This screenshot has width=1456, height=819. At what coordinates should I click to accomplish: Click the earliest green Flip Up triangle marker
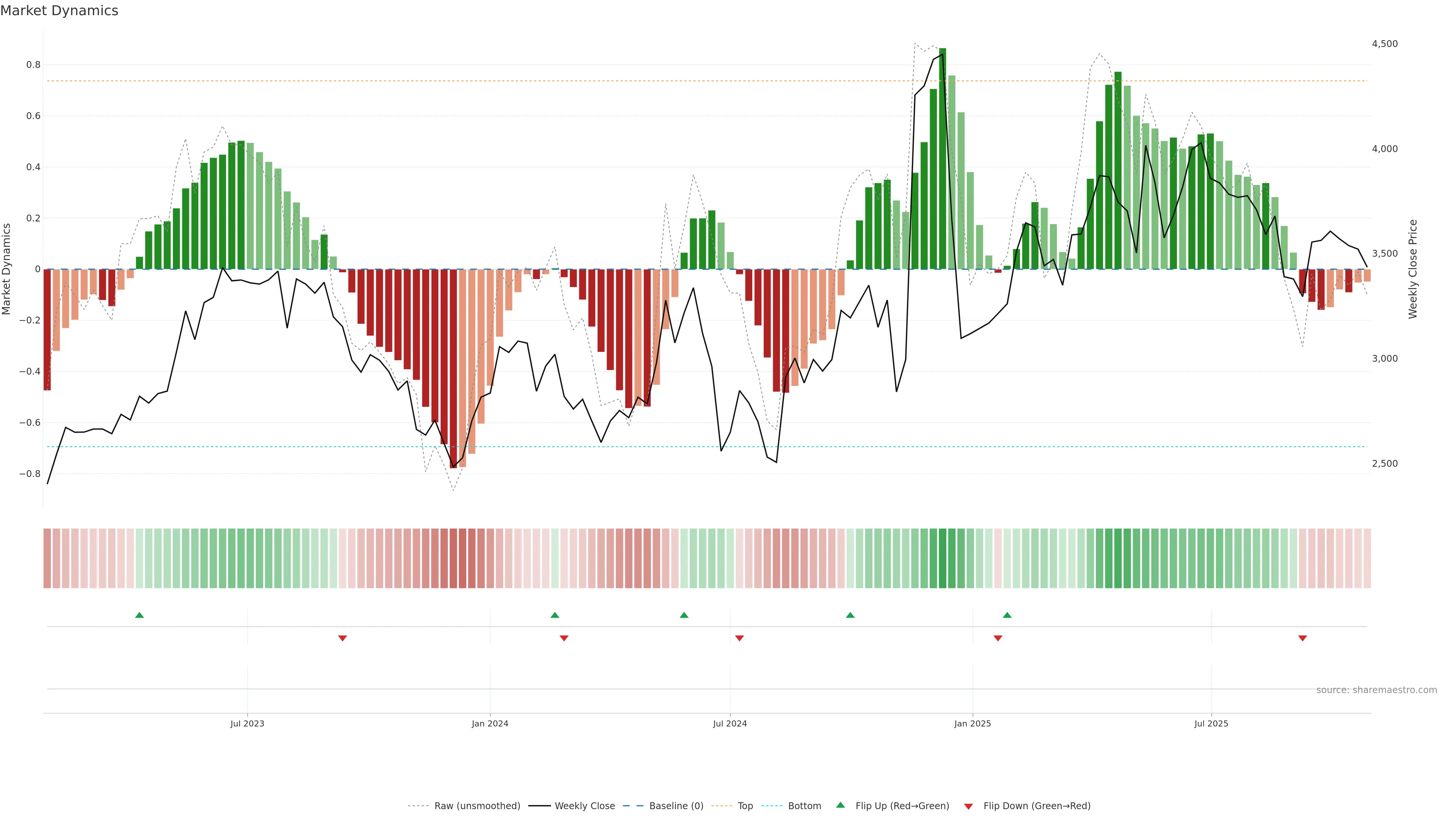[140, 615]
